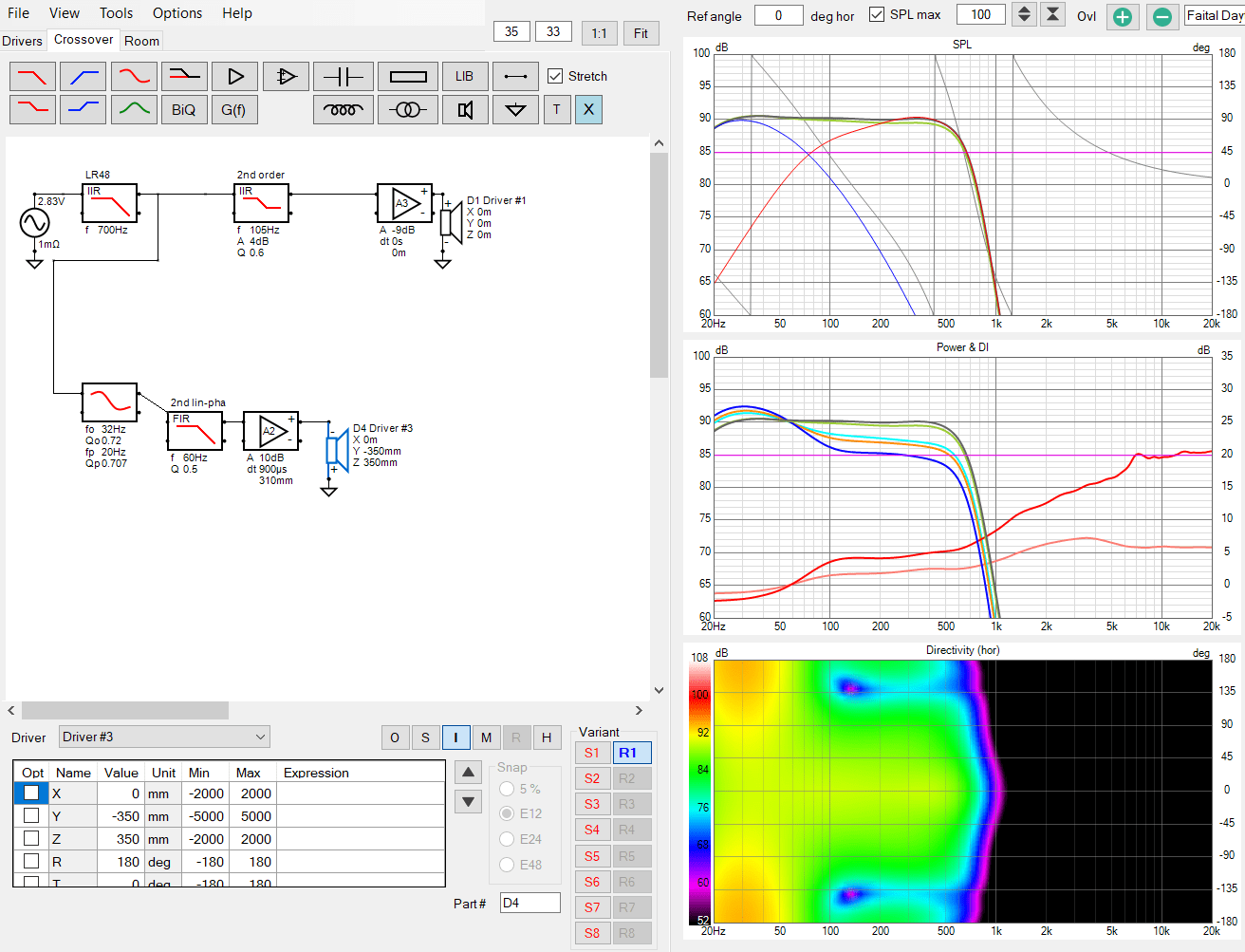Screen dimensions: 1245x952
Task: Click the schematic scroll left arrow
Action: pos(11,710)
